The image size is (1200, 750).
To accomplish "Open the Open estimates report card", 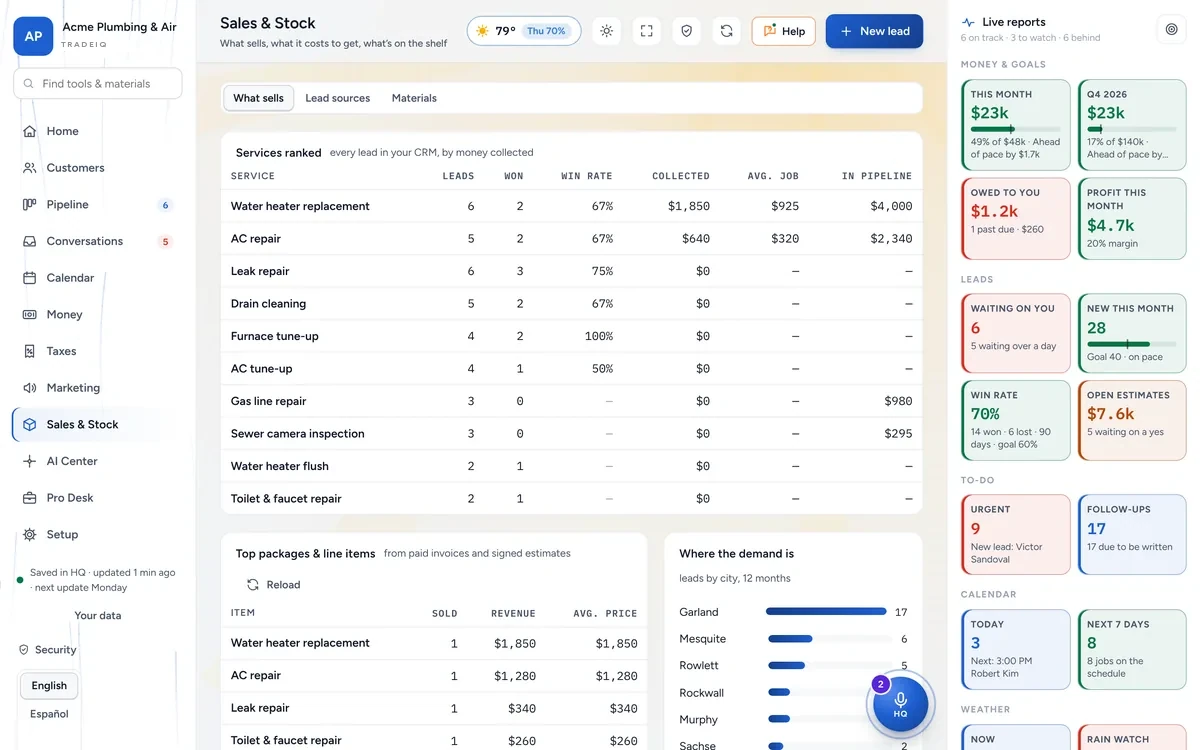I will pyautogui.click(x=1132, y=420).
